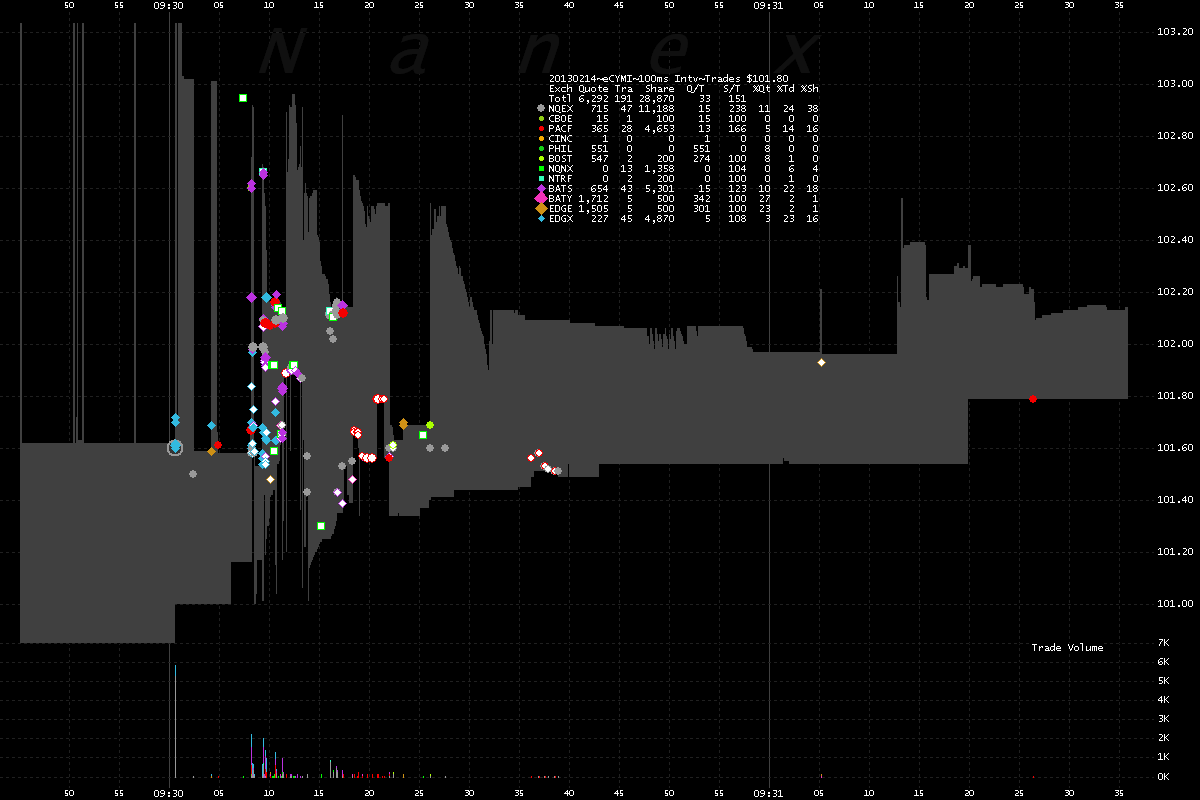Click the BATS exchange name

(561, 188)
